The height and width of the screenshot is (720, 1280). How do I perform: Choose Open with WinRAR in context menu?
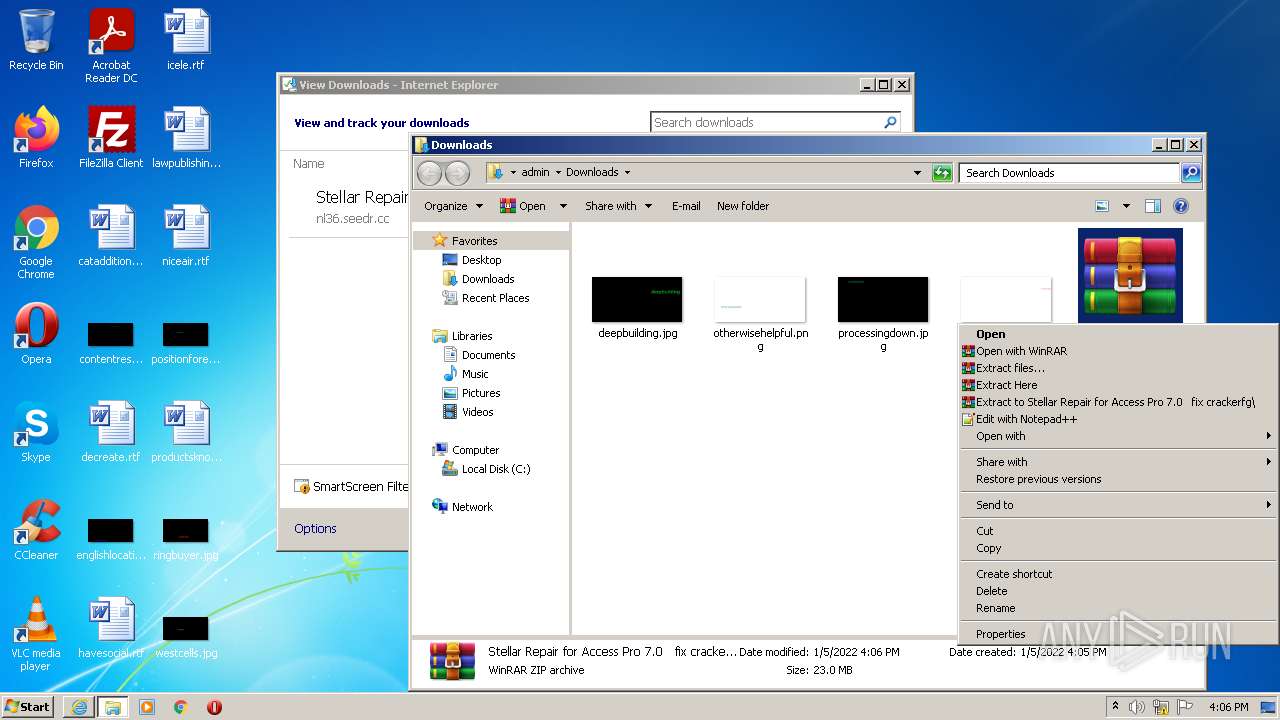[1118, 351]
